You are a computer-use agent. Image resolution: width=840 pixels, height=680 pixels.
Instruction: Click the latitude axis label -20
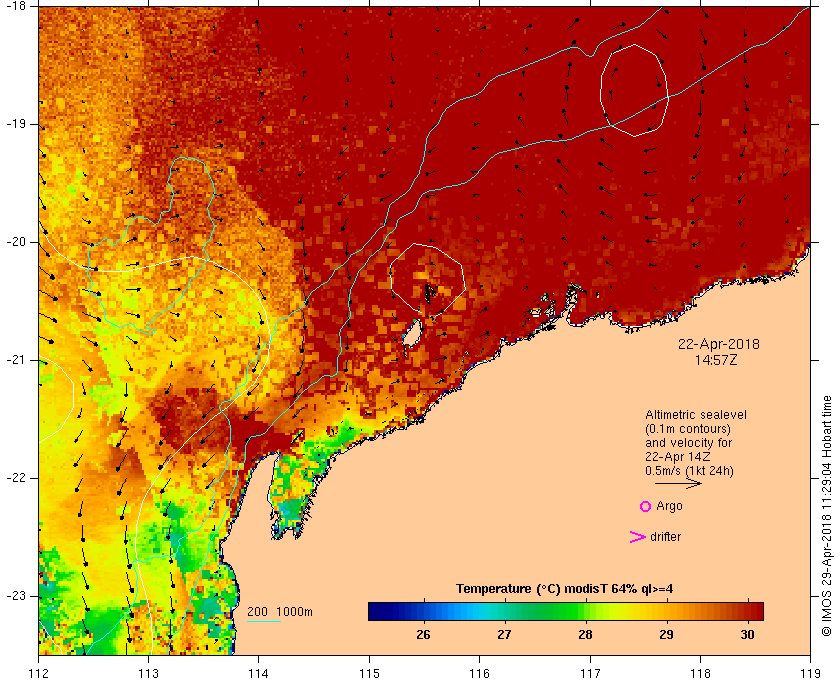click(x=16, y=242)
